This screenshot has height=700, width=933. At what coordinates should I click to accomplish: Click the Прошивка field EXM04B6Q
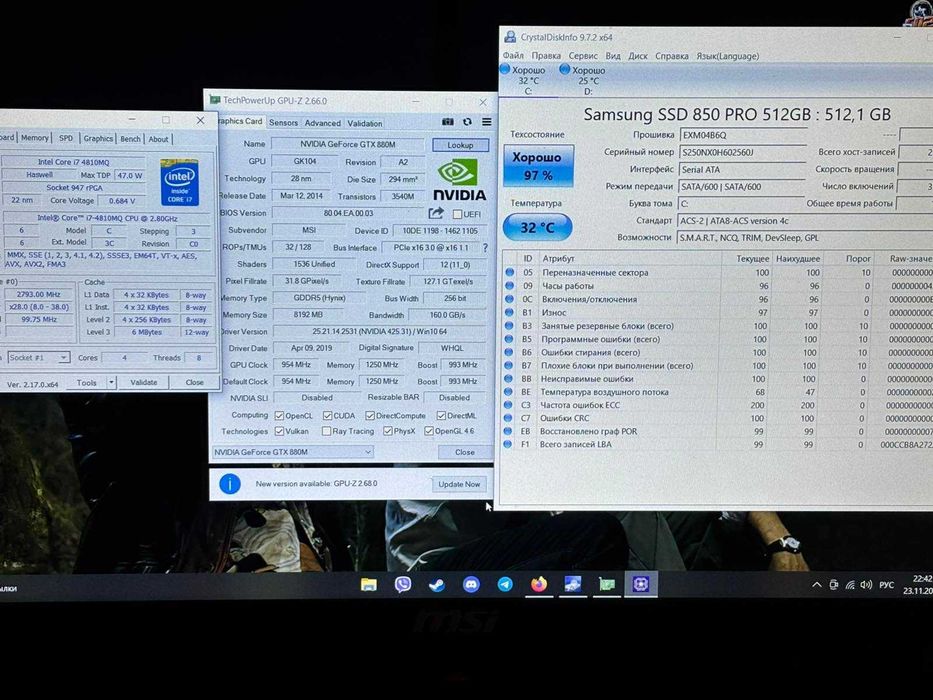743,135
